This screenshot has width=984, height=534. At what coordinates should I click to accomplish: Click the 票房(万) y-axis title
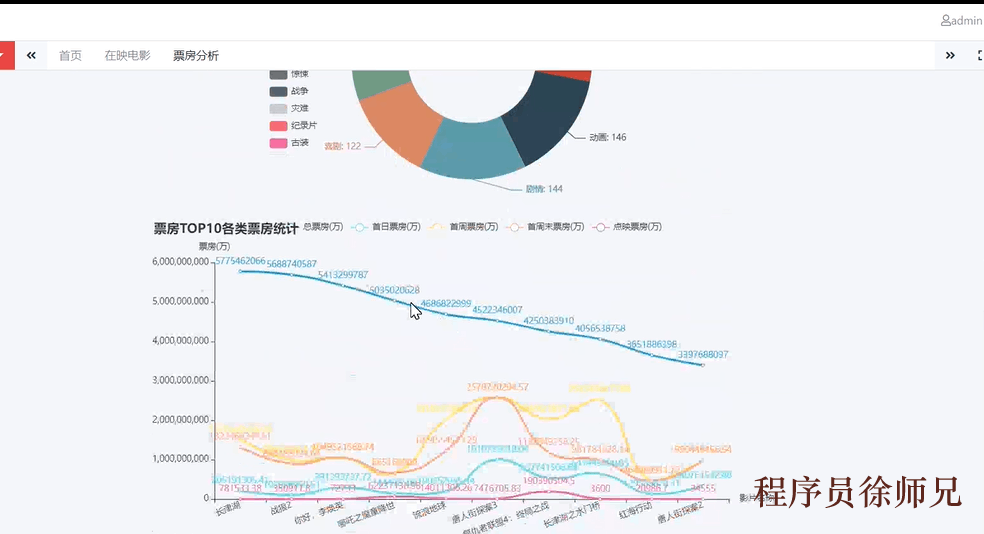coord(215,246)
